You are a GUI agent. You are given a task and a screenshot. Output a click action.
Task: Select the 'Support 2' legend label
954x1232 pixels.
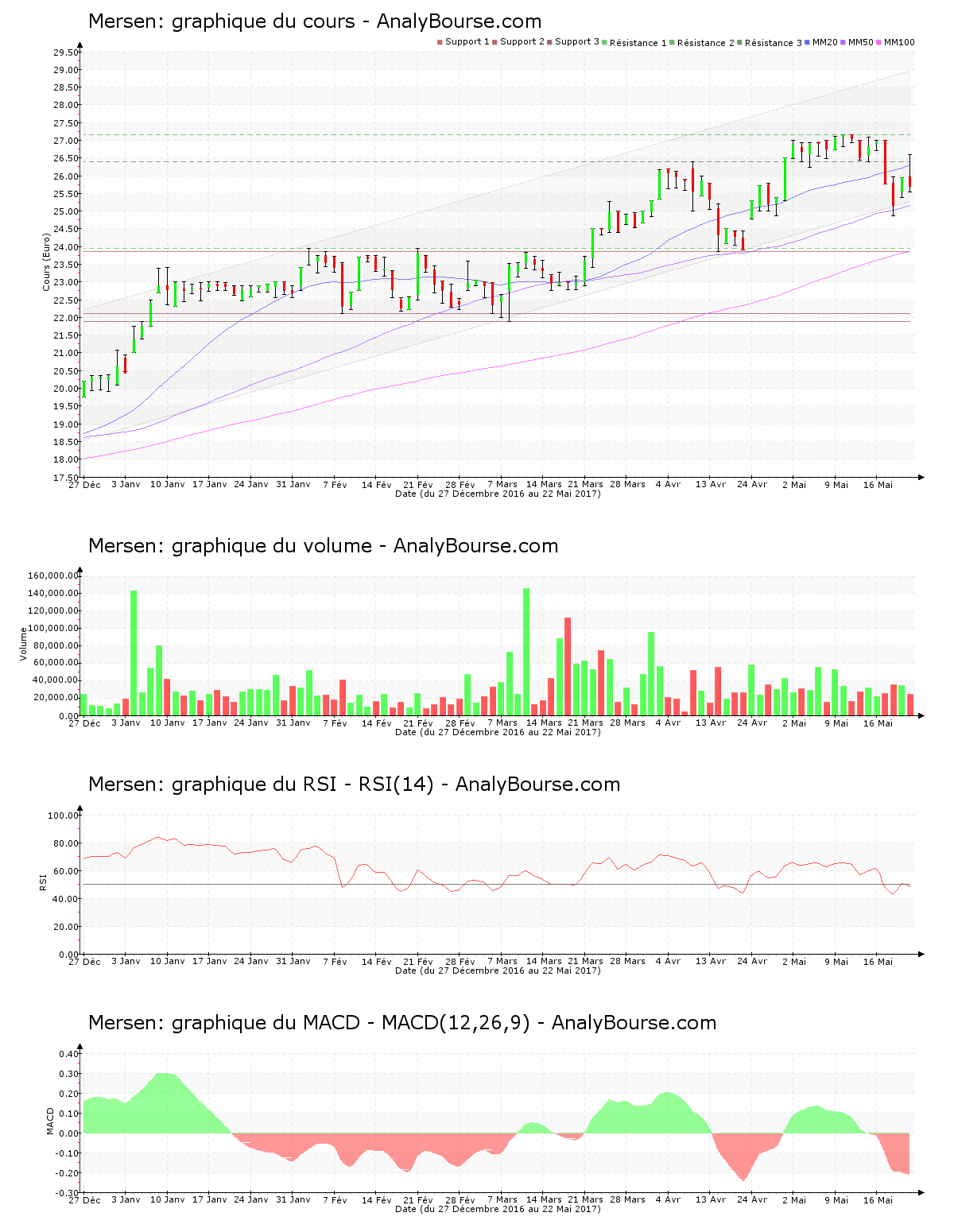point(522,42)
